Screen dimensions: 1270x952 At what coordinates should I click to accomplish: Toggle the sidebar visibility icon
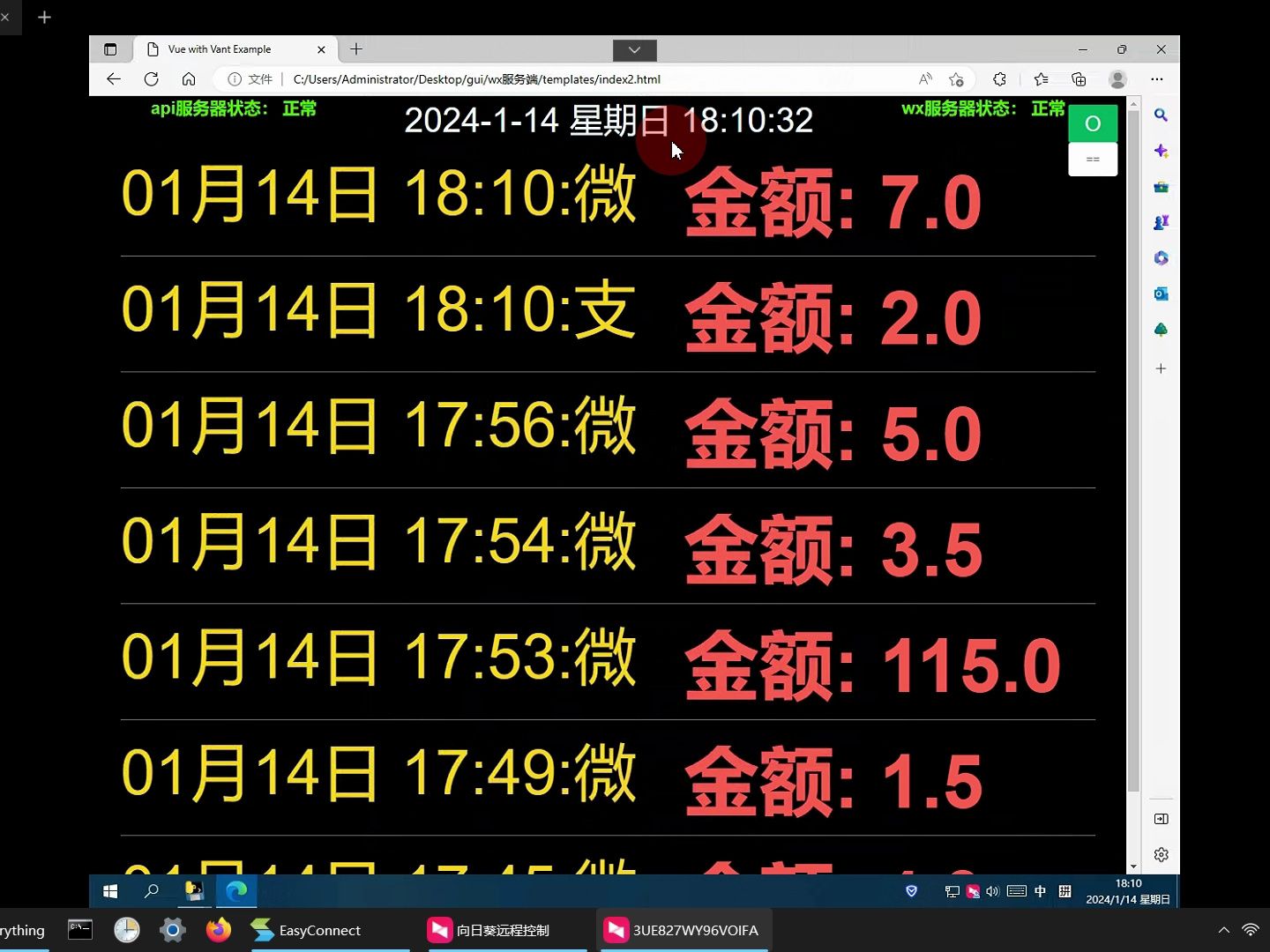[1161, 819]
